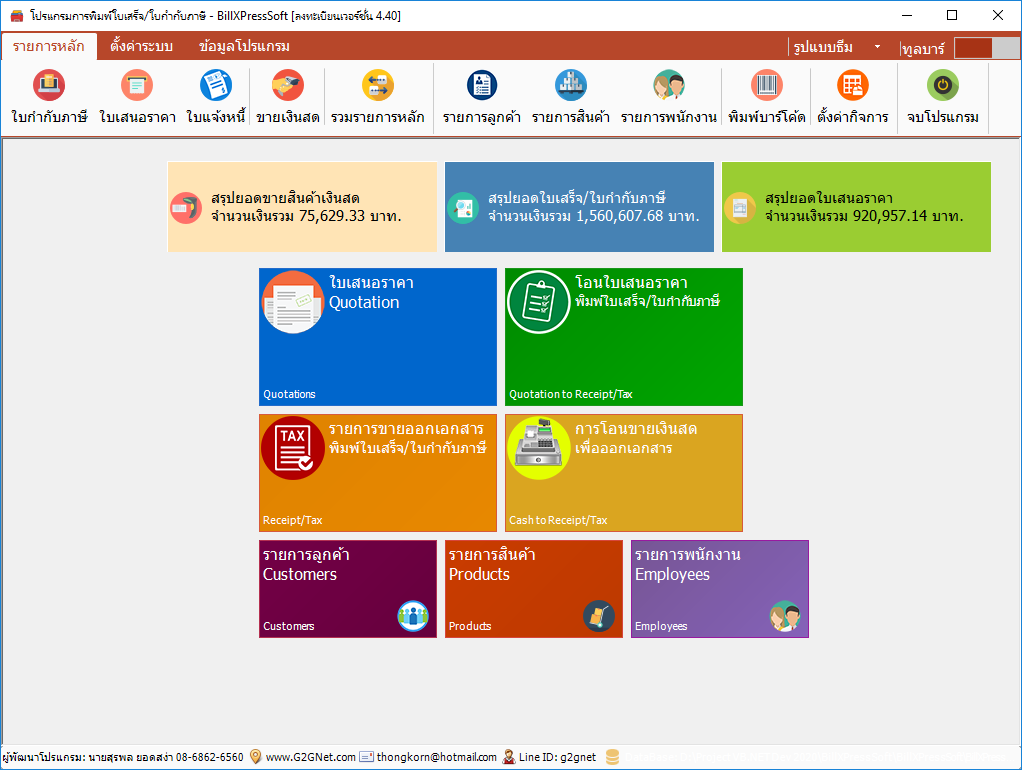
Task: Open the พิมพ์บาร์โค้ด barcode print icon
Action: (x=766, y=85)
